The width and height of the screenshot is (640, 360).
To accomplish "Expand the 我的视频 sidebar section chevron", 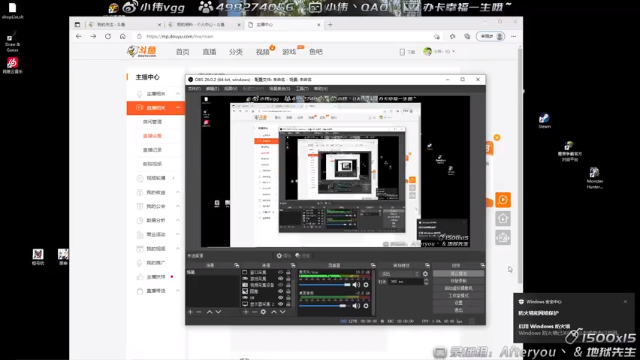I will point(178,249).
